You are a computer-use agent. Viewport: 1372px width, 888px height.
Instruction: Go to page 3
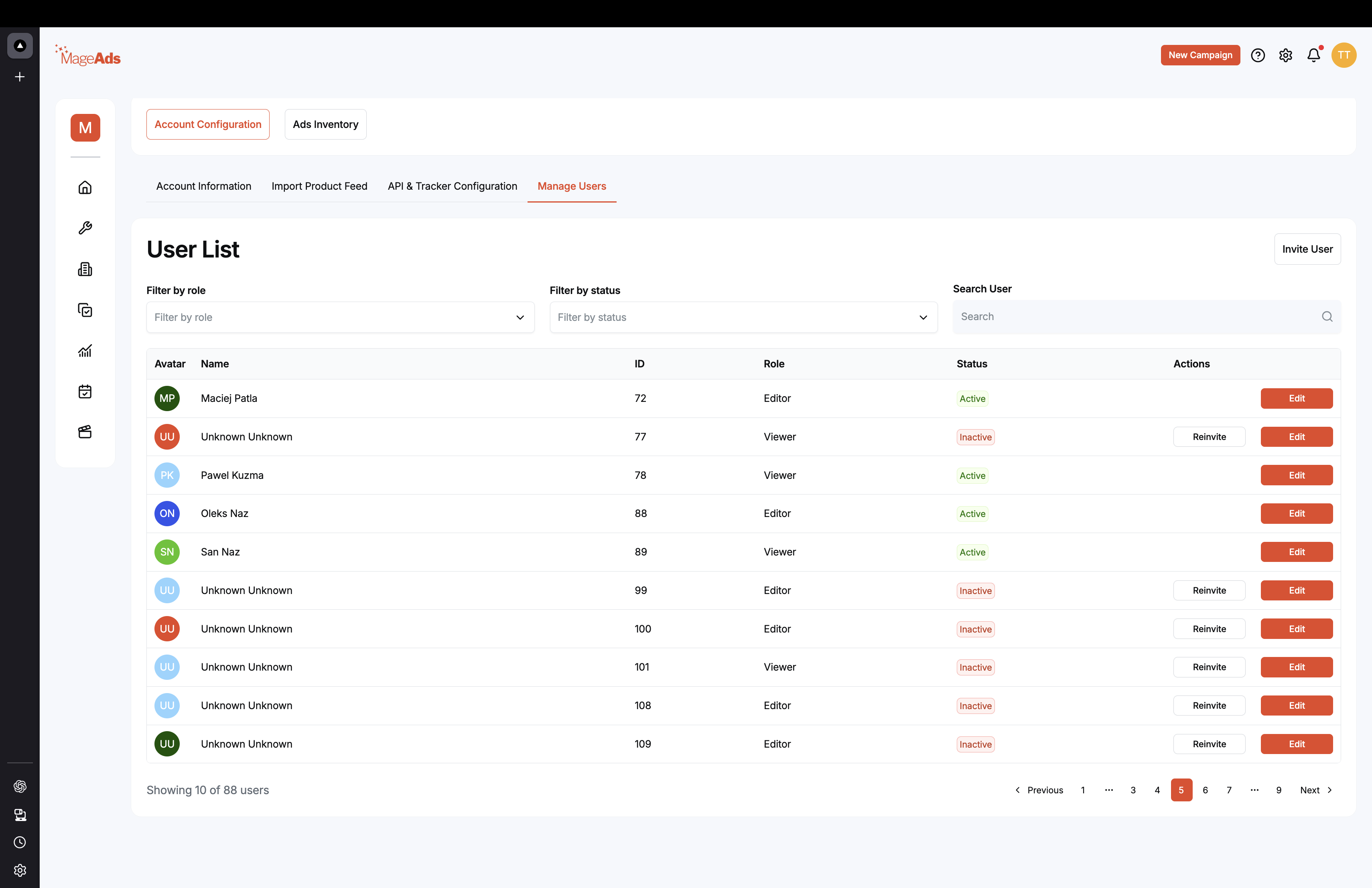coord(1133,790)
